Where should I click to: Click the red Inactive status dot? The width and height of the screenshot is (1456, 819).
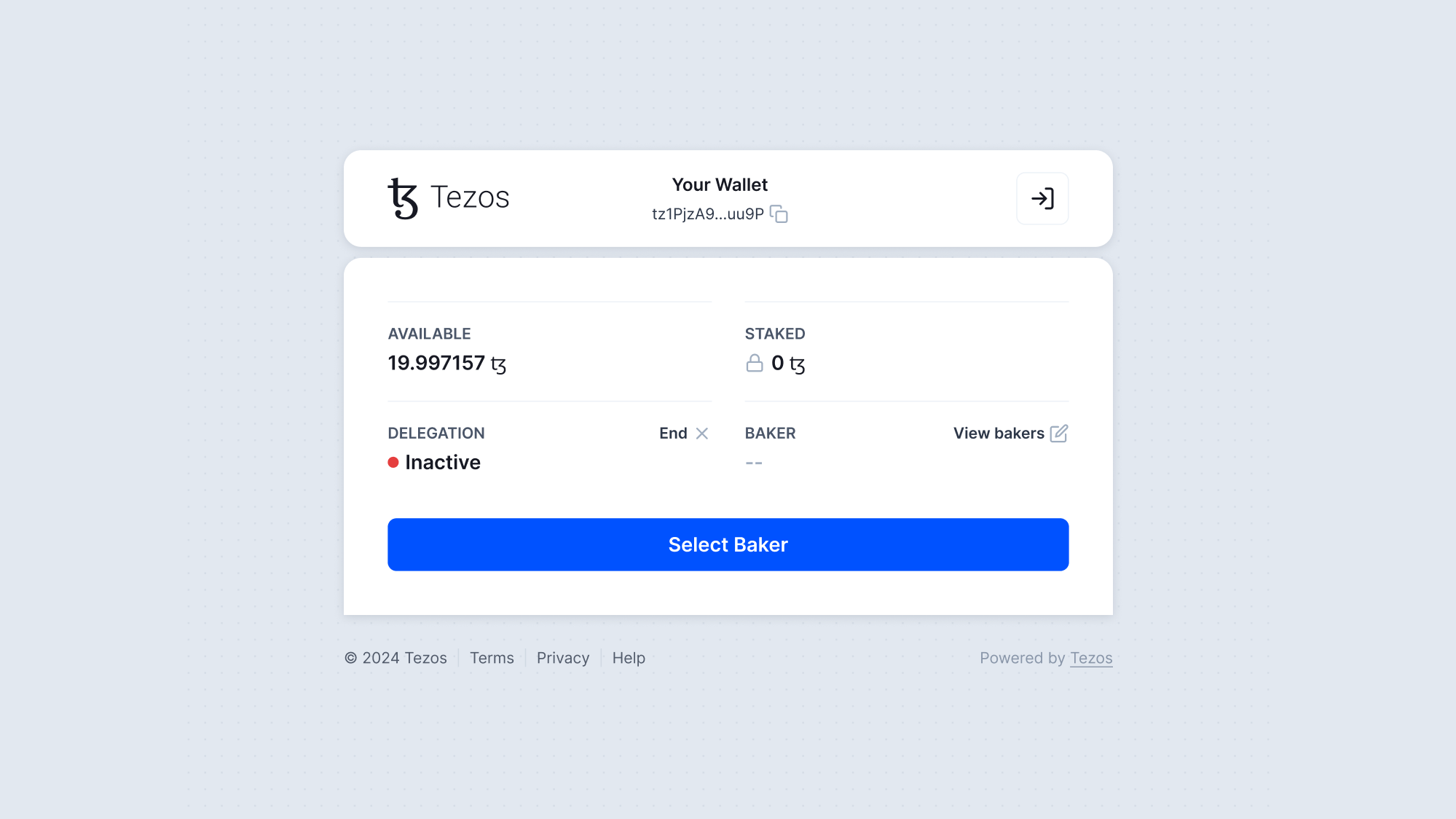click(393, 463)
